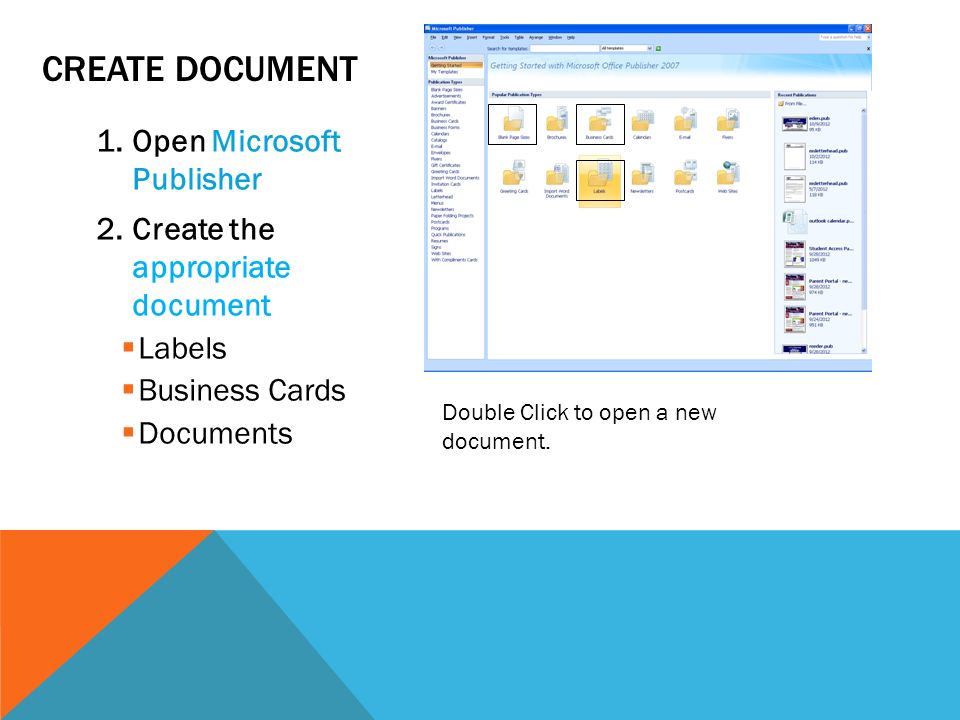
Task: Open the Table menu
Action: [x=519, y=38]
